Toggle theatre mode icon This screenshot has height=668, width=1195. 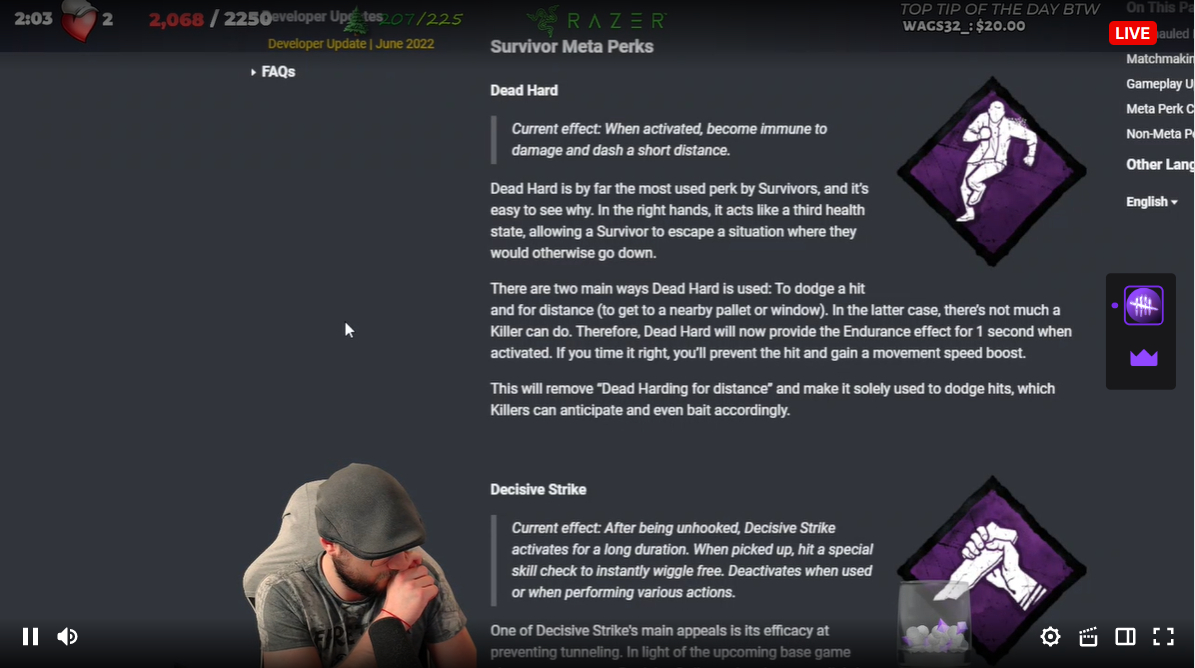[1126, 636]
